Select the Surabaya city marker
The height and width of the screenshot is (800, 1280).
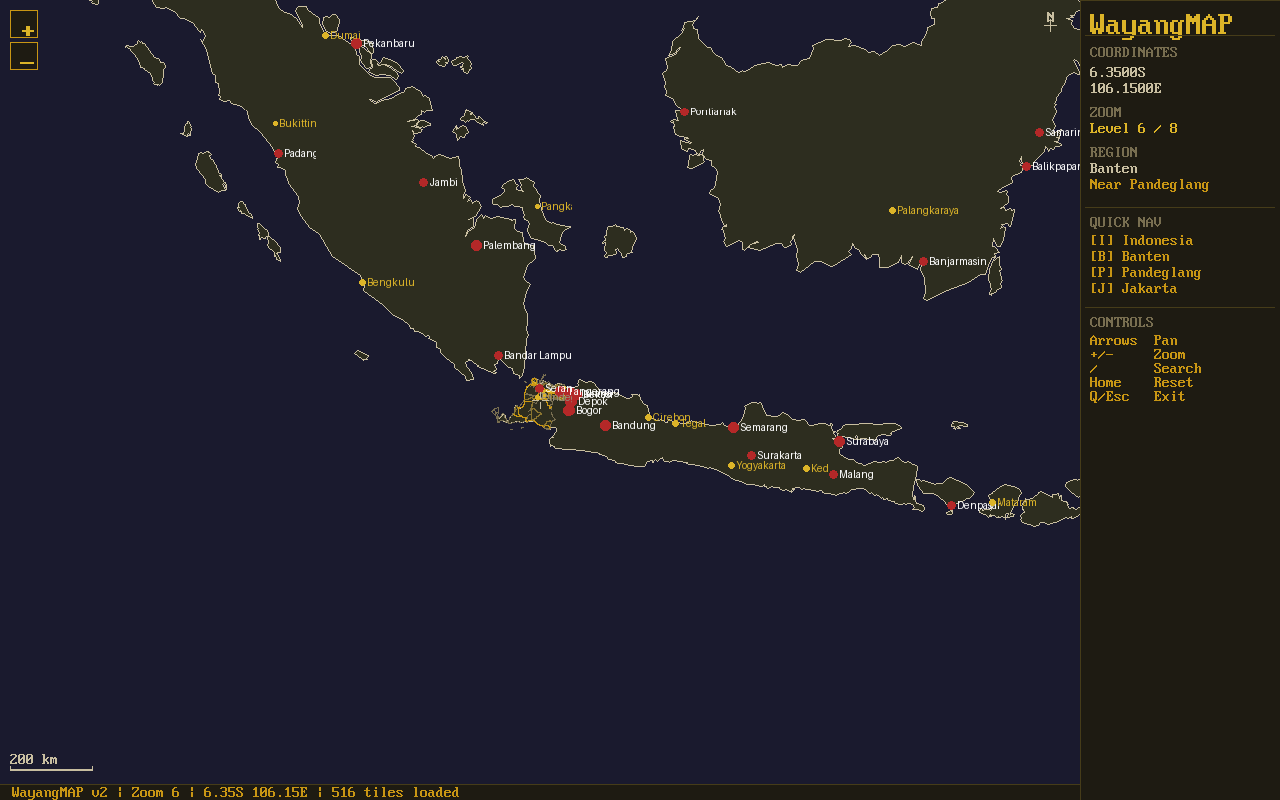[838, 440]
